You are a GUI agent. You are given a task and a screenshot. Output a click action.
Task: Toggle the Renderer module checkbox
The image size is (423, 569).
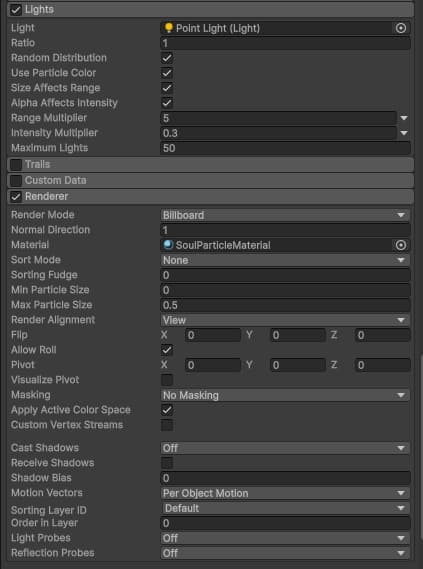[16, 196]
